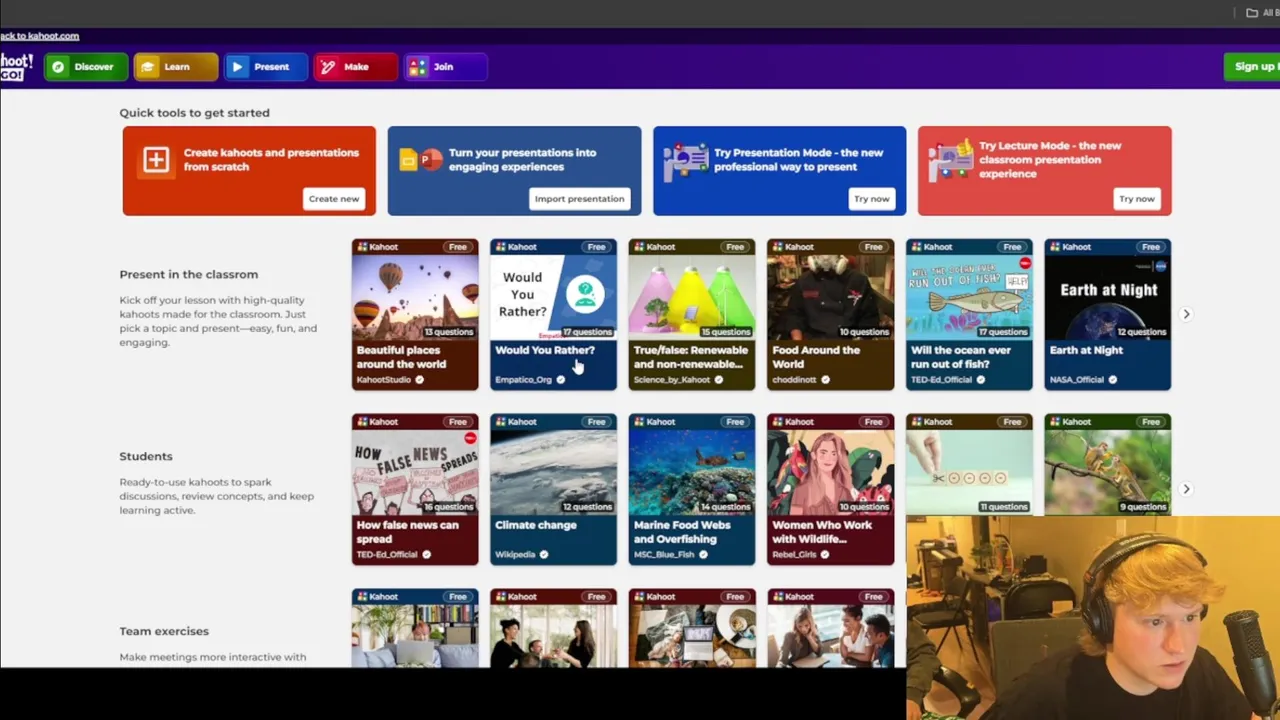Click the Import presentation button
The width and height of the screenshot is (1280, 720).
pos(579,198)
